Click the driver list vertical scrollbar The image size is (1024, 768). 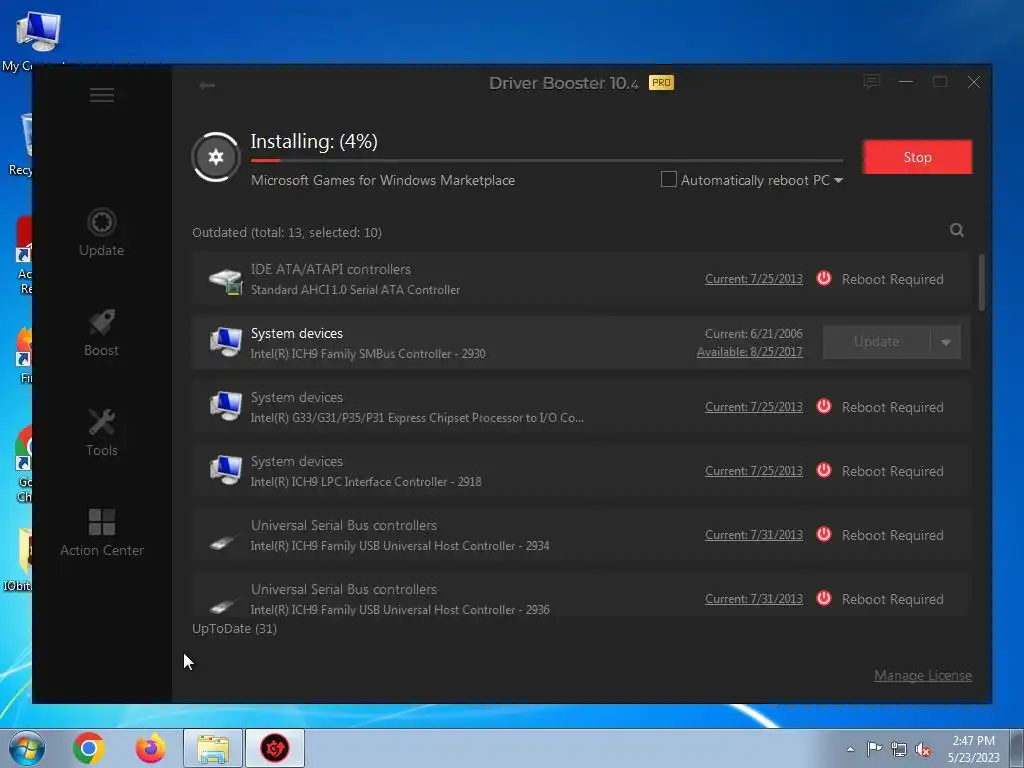(981, 282)
